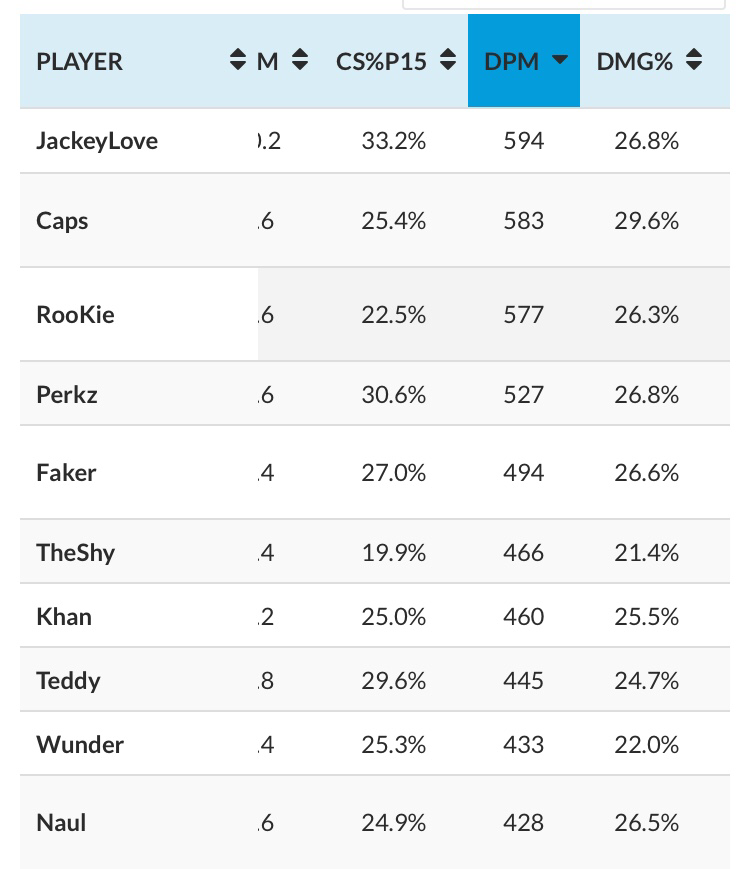The width and height of the screenshot is (750, 869).
Task: Click the CS%P15 sort arrows icon
Action: (x=448, y=59)
